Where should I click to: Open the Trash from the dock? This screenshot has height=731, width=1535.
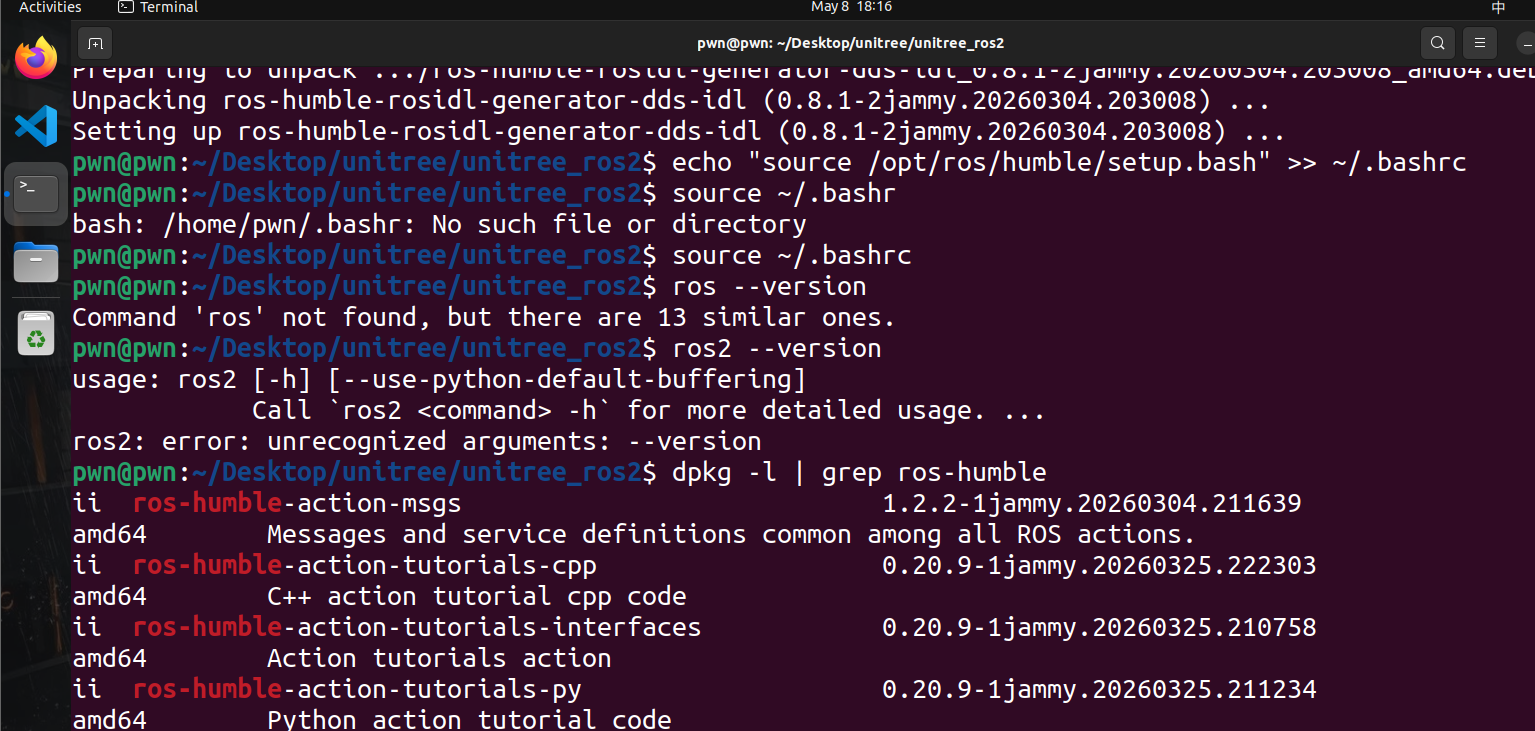coord(36,332)
